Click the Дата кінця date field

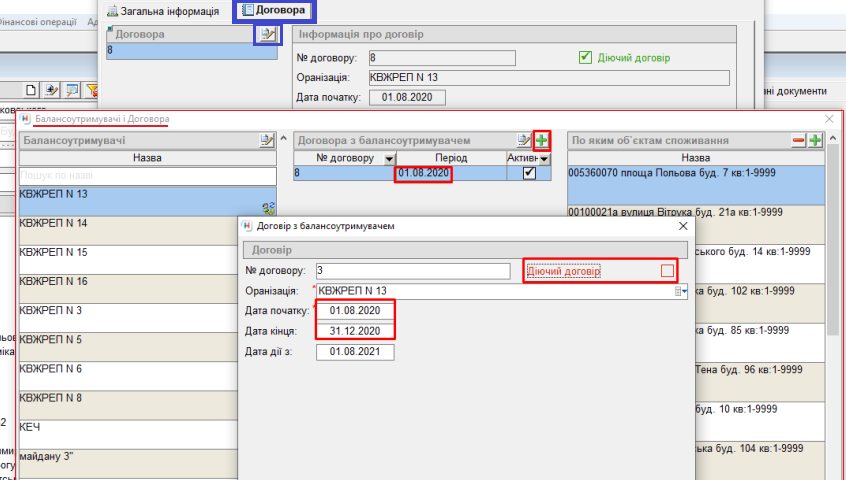pos(355,331)
